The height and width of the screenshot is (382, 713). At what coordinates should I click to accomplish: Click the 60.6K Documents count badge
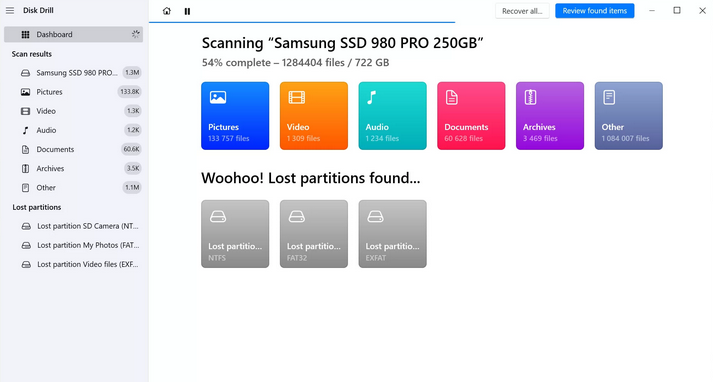131,149
